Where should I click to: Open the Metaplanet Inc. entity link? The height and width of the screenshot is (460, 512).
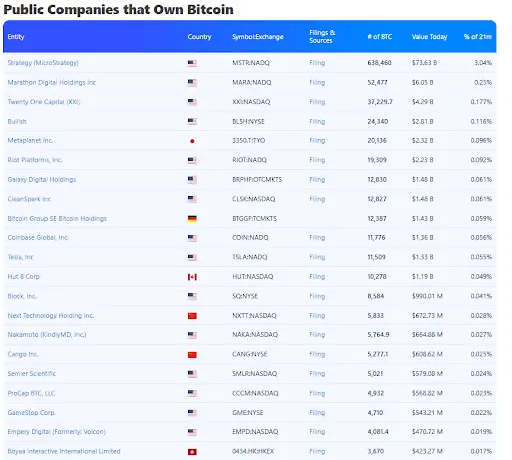click(30, 140)
